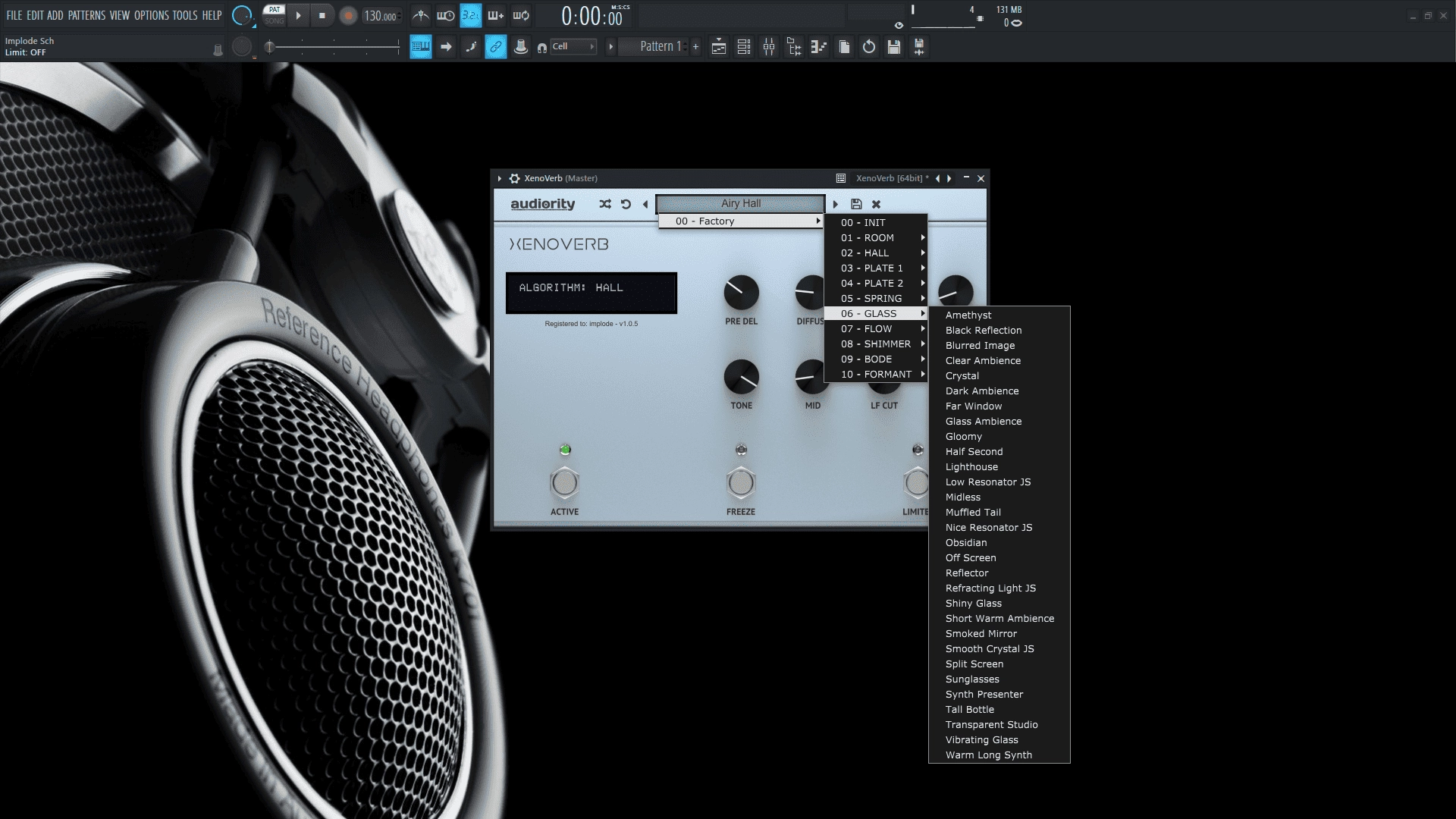Randomize the XenoVerb preset shuffle icon
Viewport: 1456px width, 819px height.
click(x=604, y=204)
